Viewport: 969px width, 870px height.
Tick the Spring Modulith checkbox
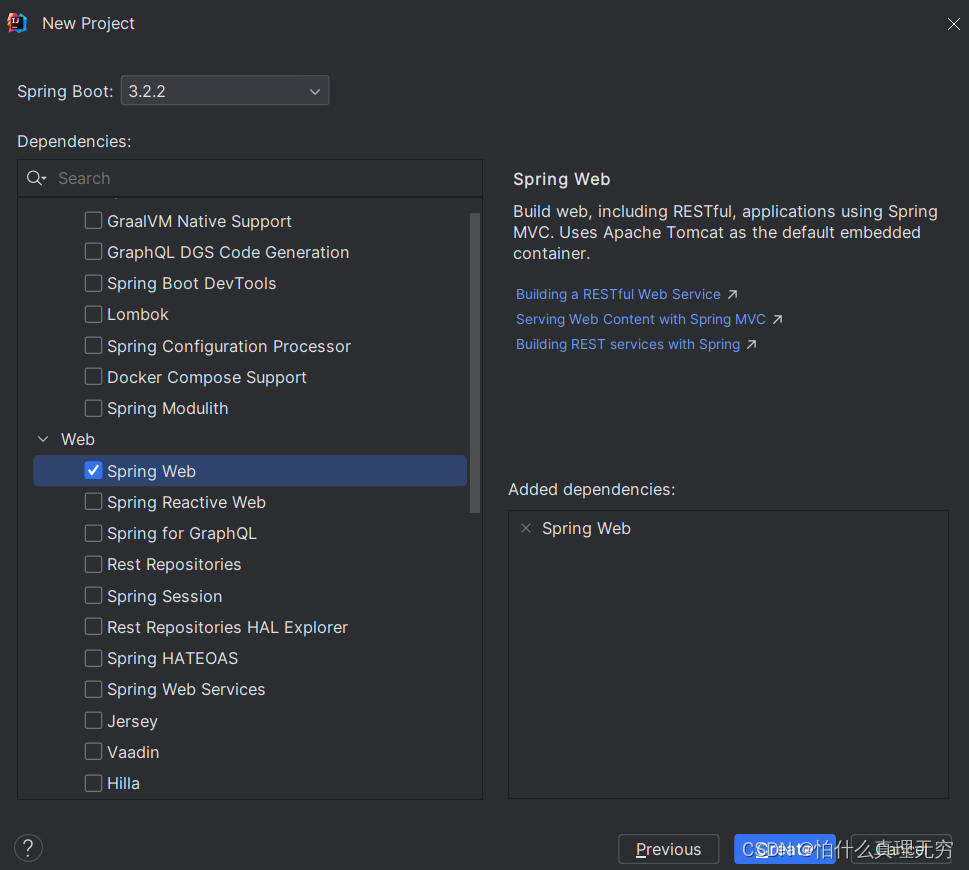tap(93, 408)
